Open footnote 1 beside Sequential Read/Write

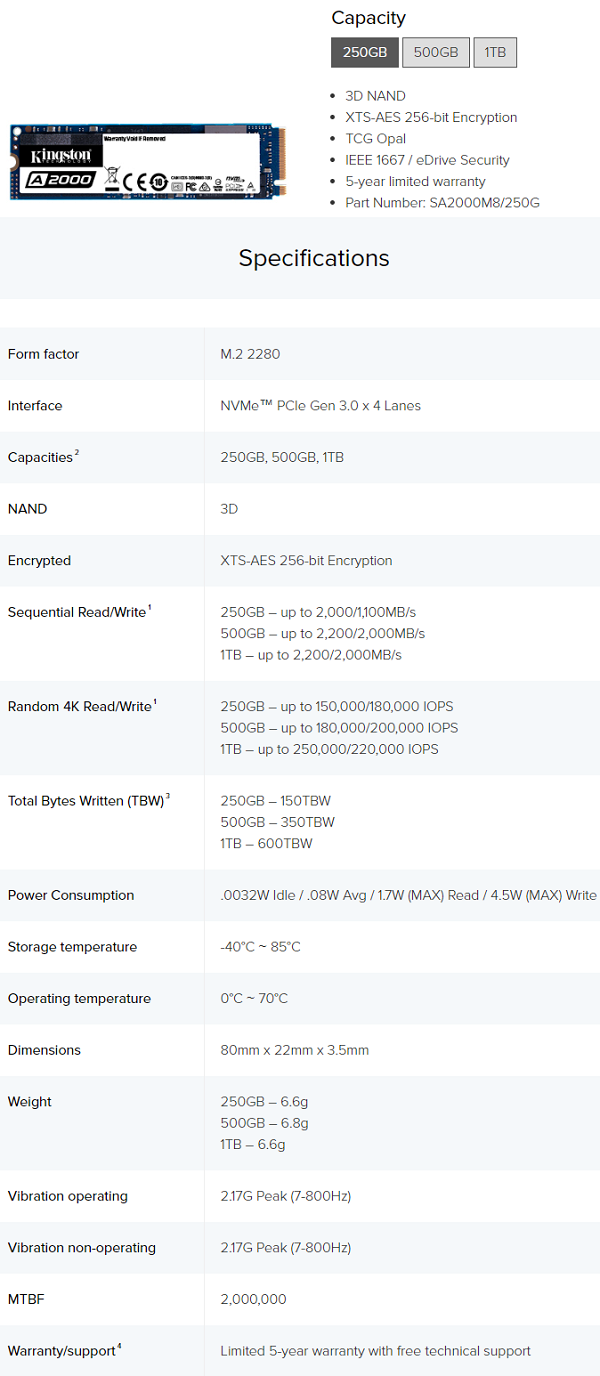coord(150,608)
